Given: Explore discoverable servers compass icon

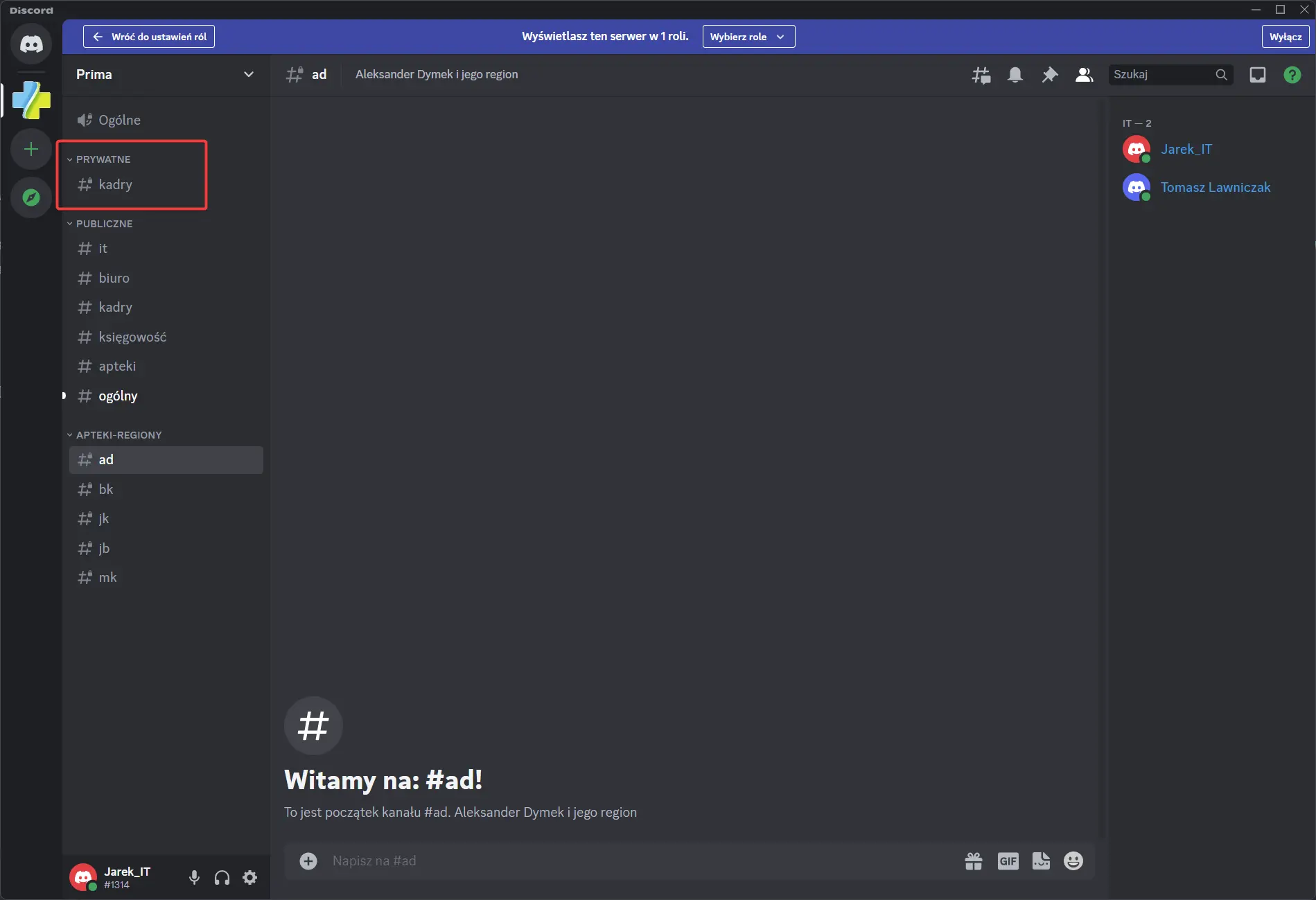Looking at the screenshot, I should [x=31, y=197].
